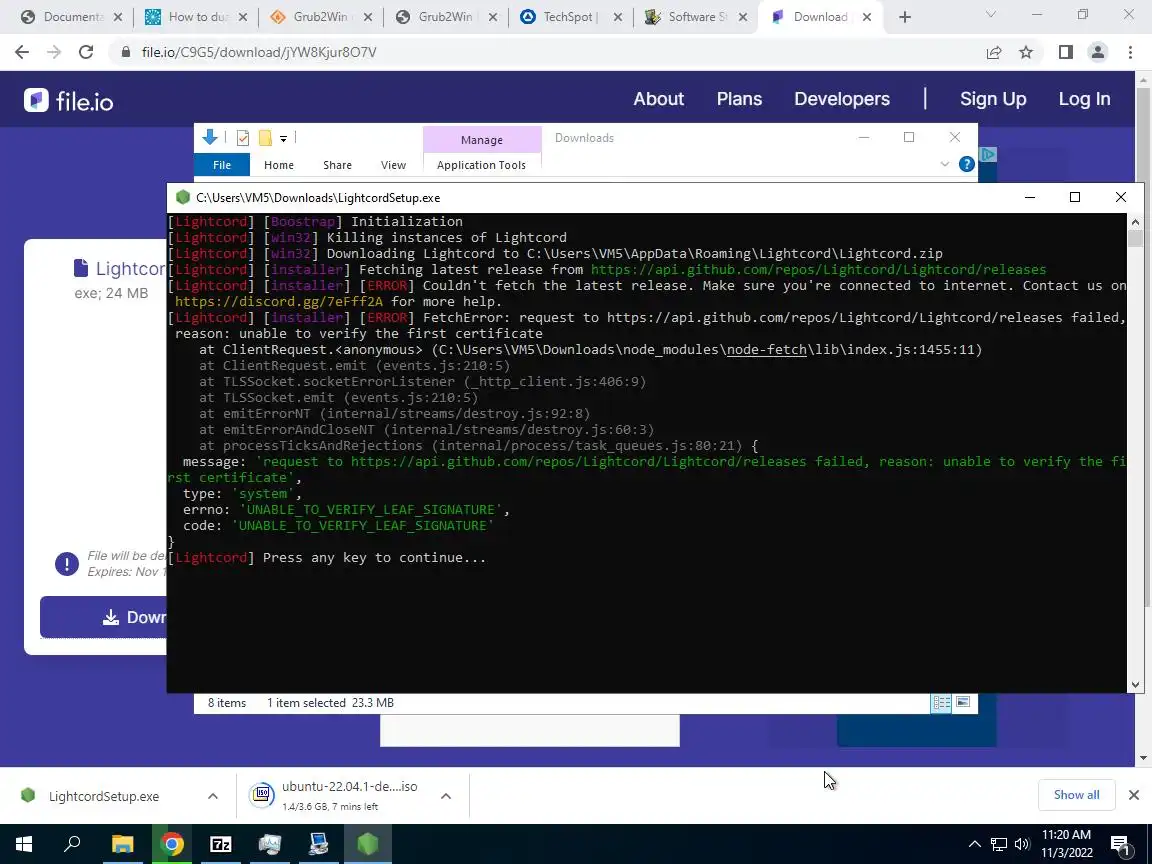Open a new Chrome tab

coord(905,17)
